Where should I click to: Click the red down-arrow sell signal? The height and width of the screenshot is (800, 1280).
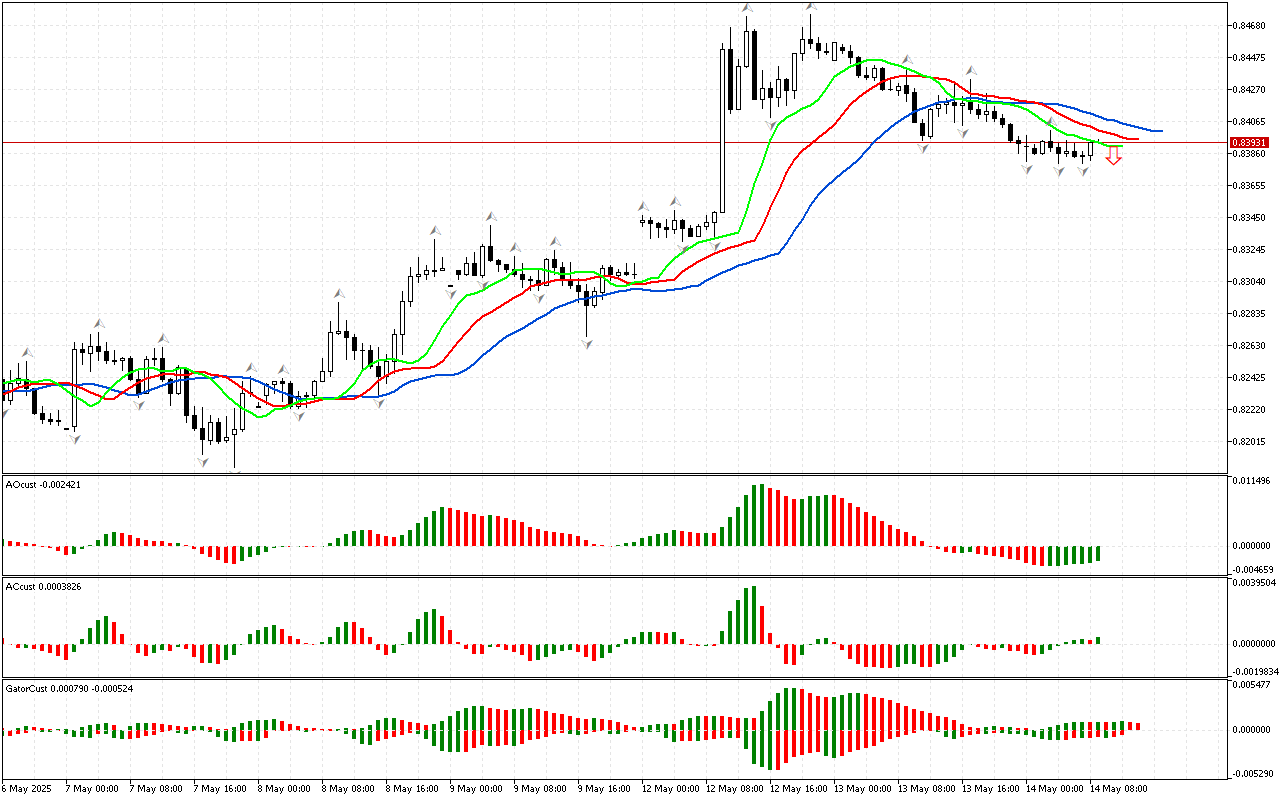1113,156
